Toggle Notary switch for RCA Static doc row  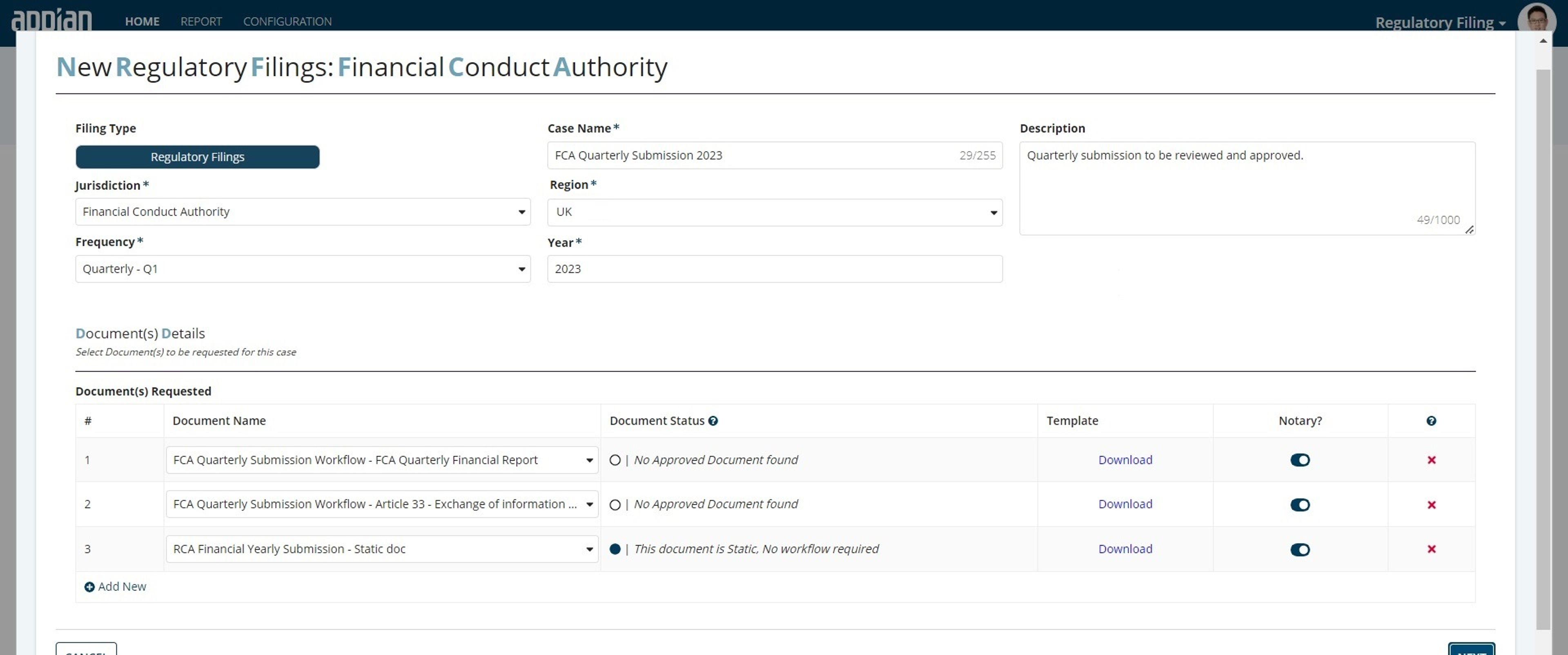(1300, 550)
